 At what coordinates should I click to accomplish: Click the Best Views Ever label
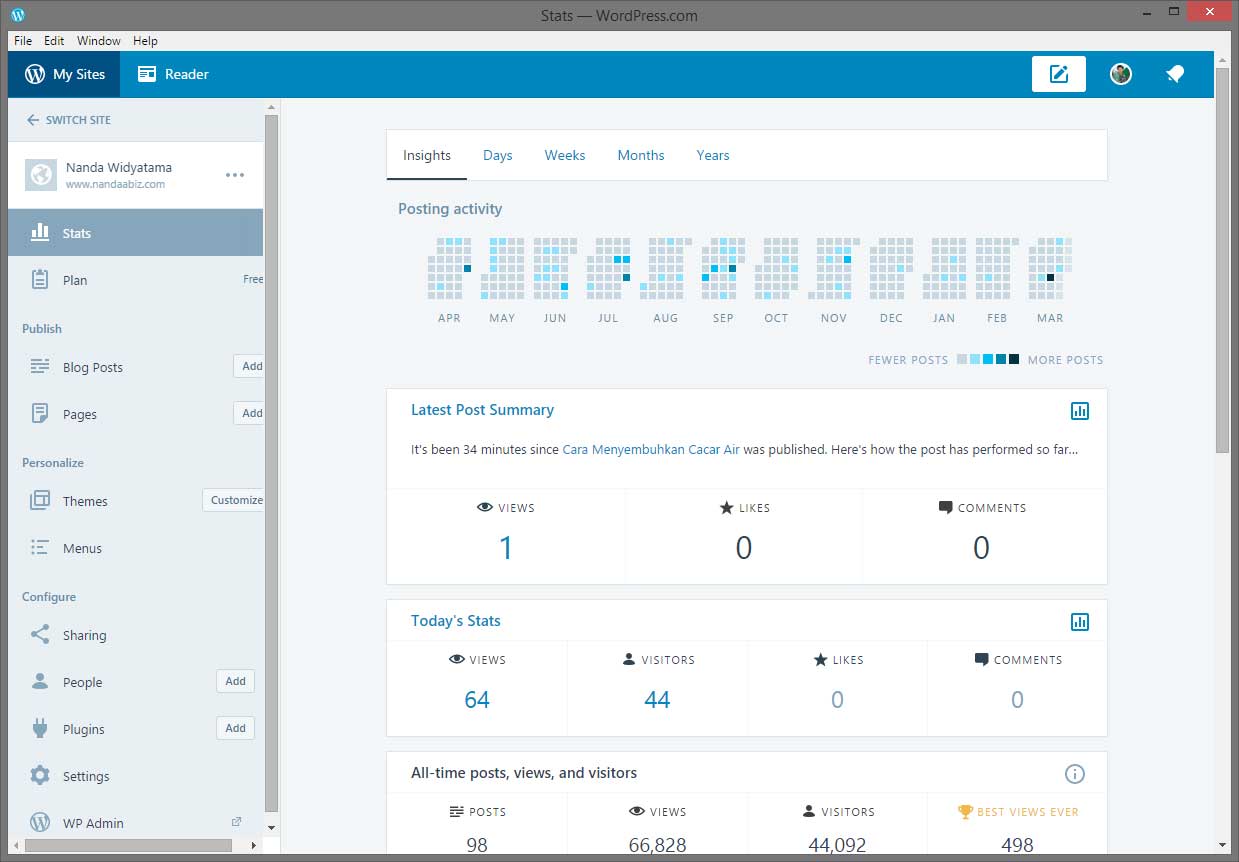coord(1028,812)
